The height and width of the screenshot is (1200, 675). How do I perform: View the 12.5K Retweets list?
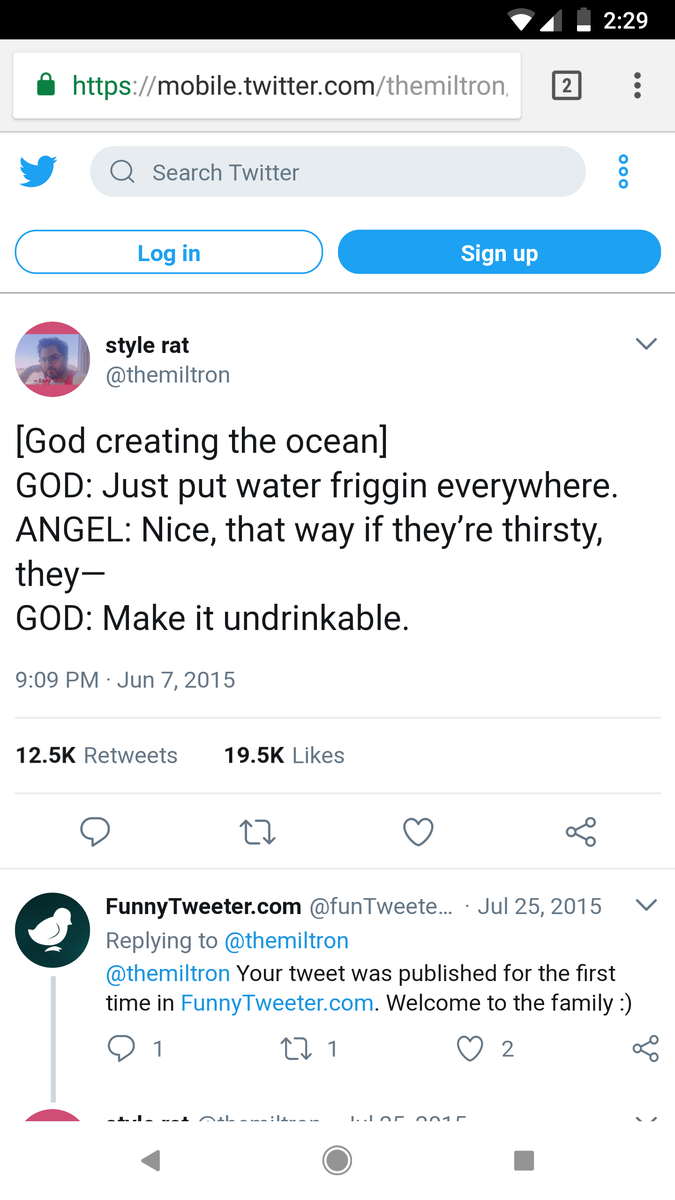pos(97,755)
